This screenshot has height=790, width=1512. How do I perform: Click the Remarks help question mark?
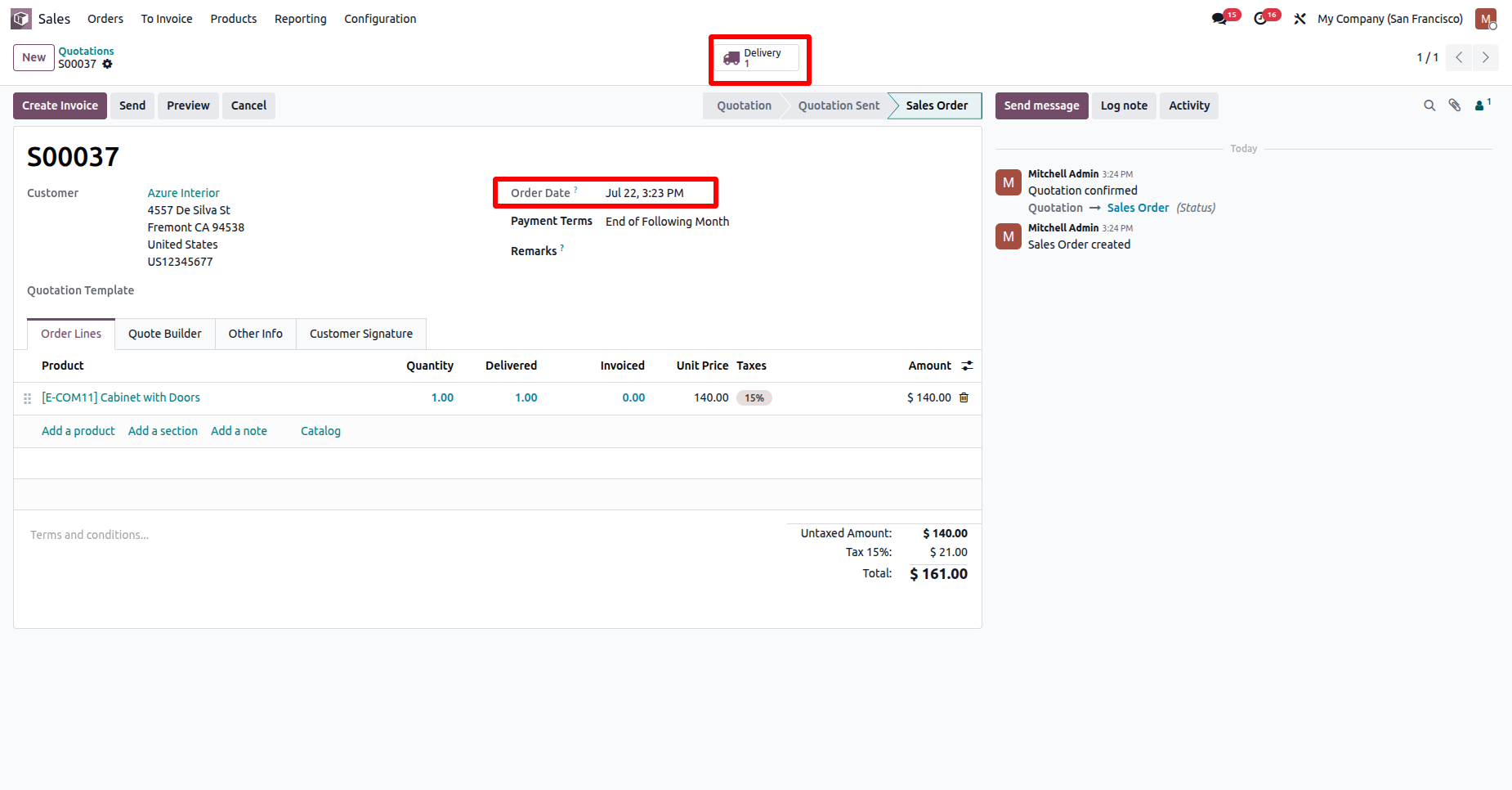562,247
